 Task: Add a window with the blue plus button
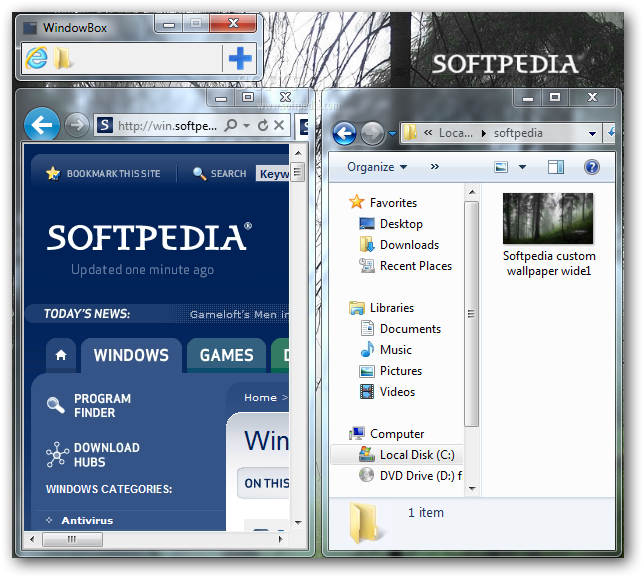coord(240,58)
